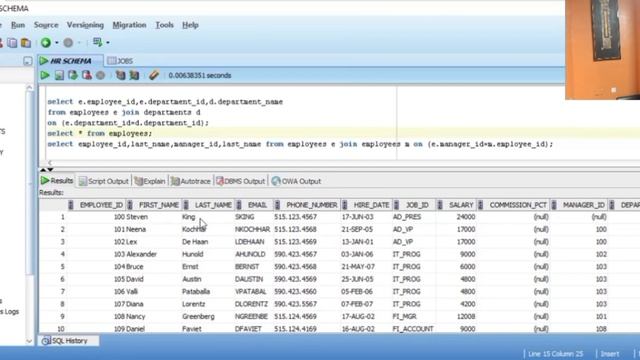Collapse editor using the up arrow splitter
The height and width of the screenshot is (360, 640).
point(43,169)
